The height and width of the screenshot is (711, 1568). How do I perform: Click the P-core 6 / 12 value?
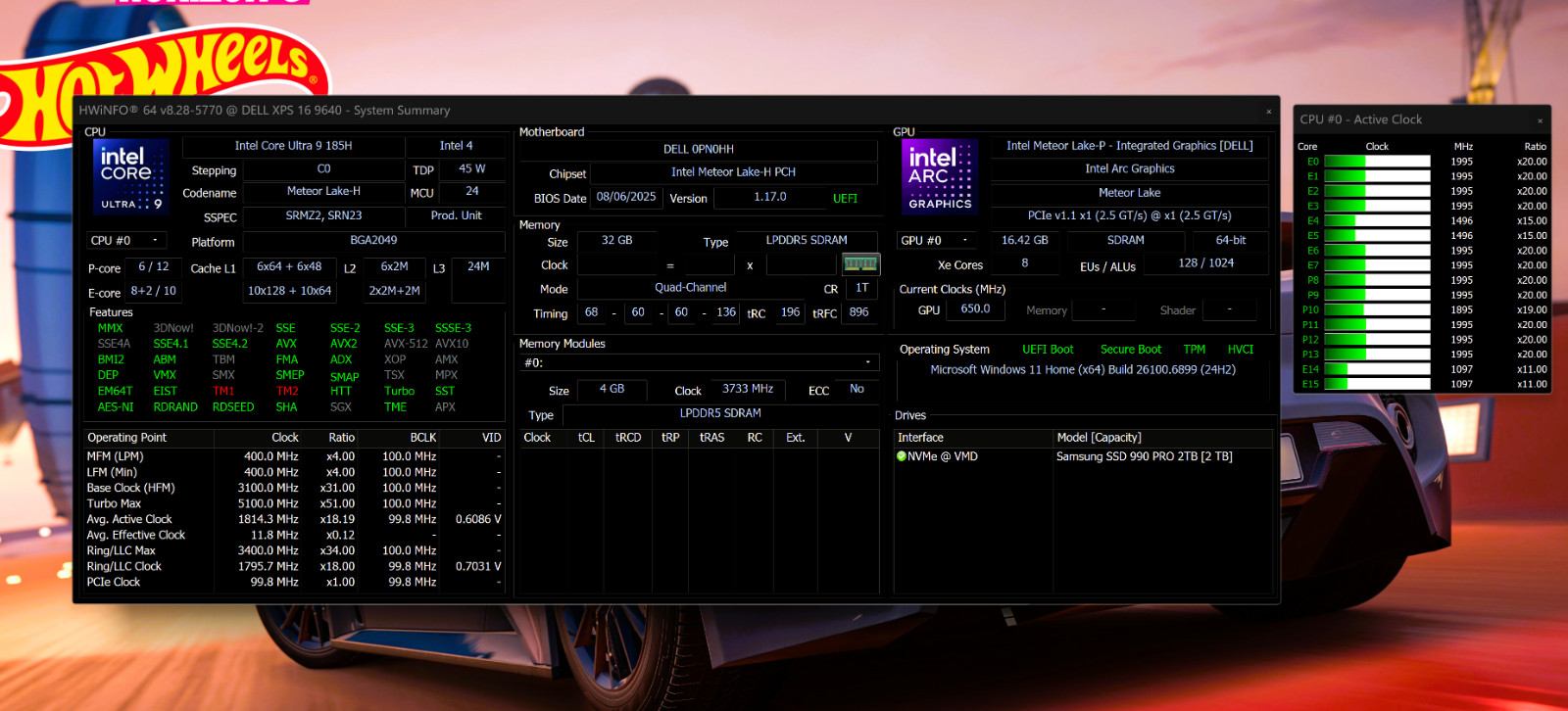point(153,266)
